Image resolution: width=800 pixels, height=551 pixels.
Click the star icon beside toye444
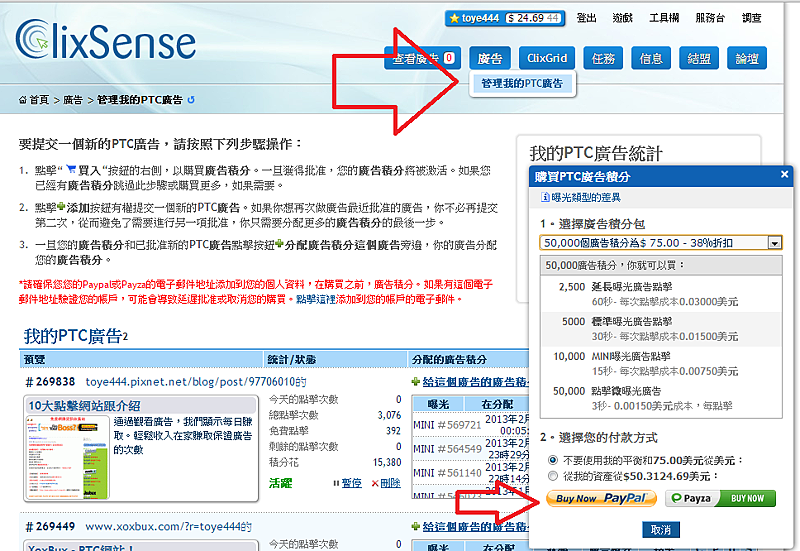454,18
